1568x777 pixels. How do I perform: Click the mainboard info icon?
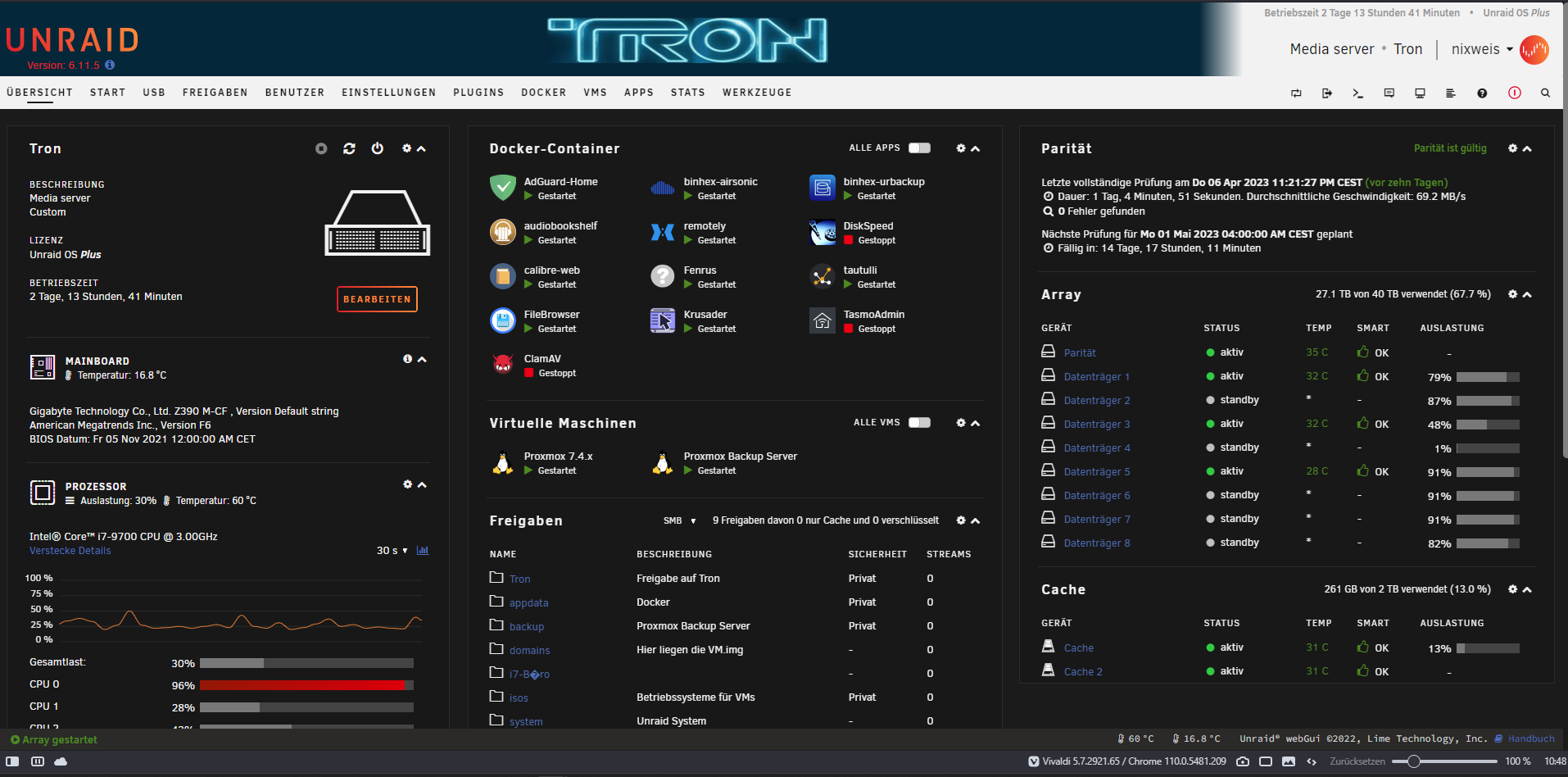(407, 359)
